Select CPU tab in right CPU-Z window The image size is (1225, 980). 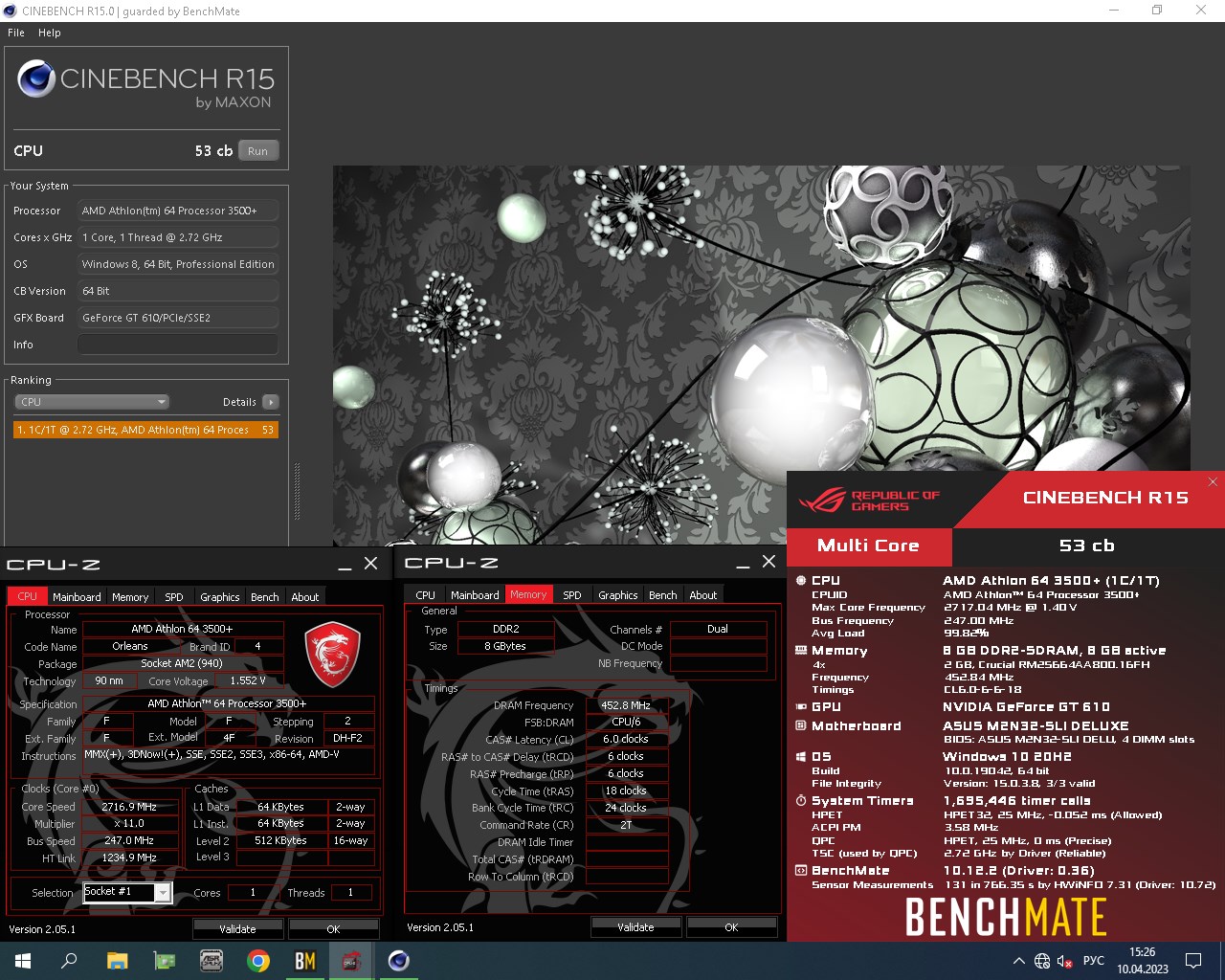point(426,594)
